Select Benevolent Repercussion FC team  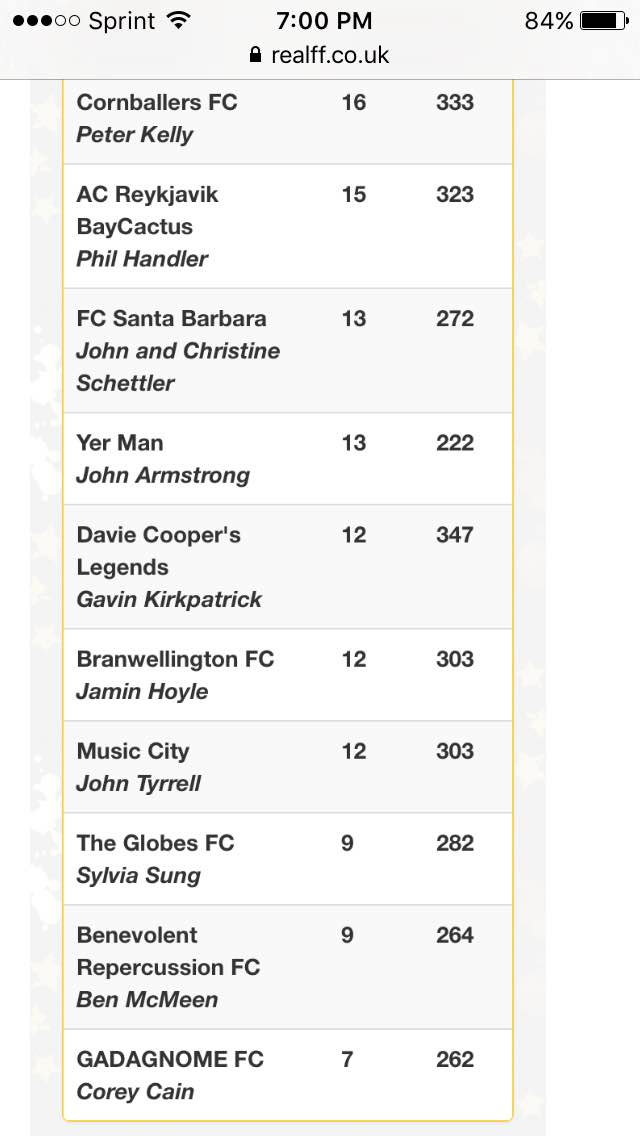(288, 967)
